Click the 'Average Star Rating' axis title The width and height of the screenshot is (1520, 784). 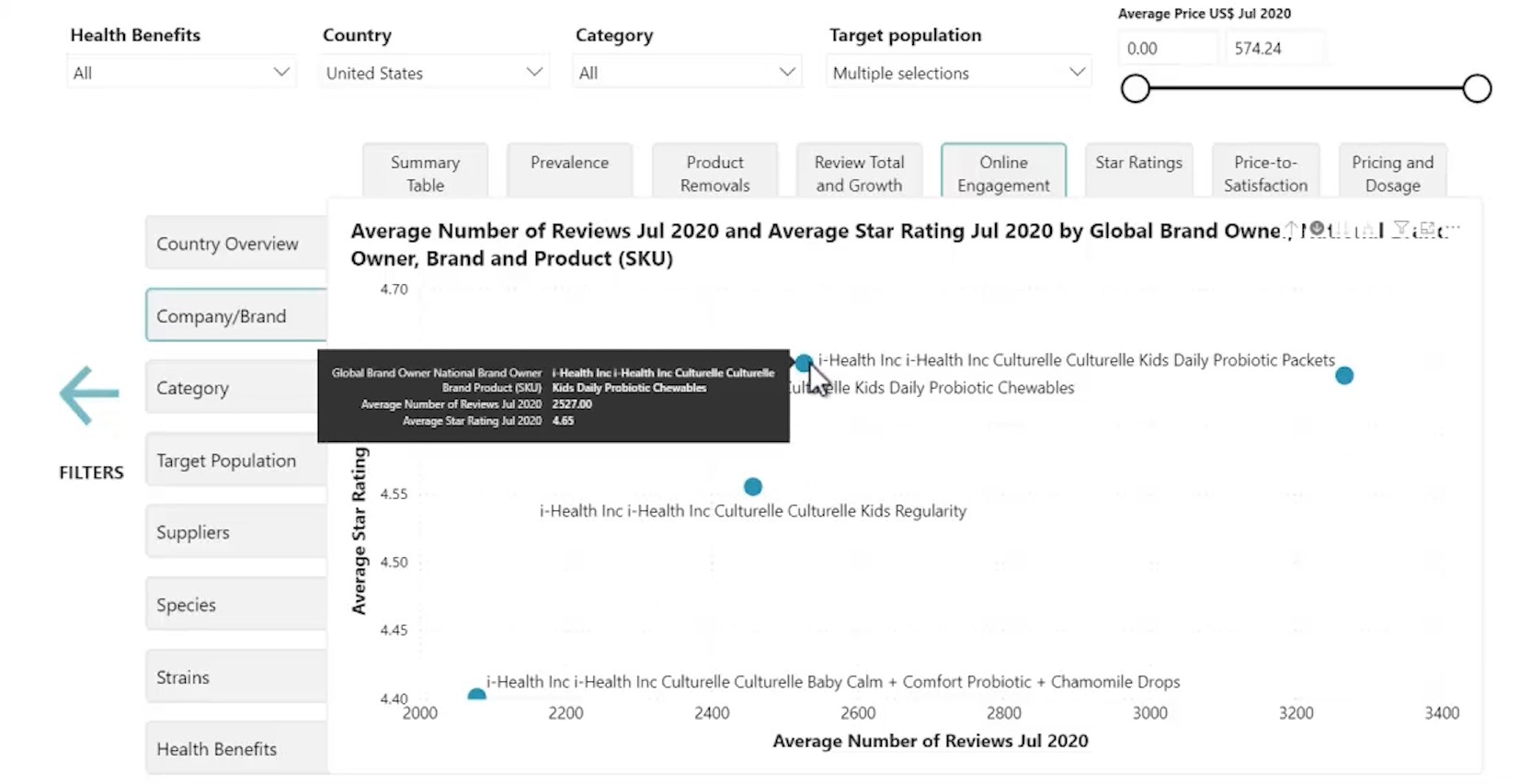359,530
